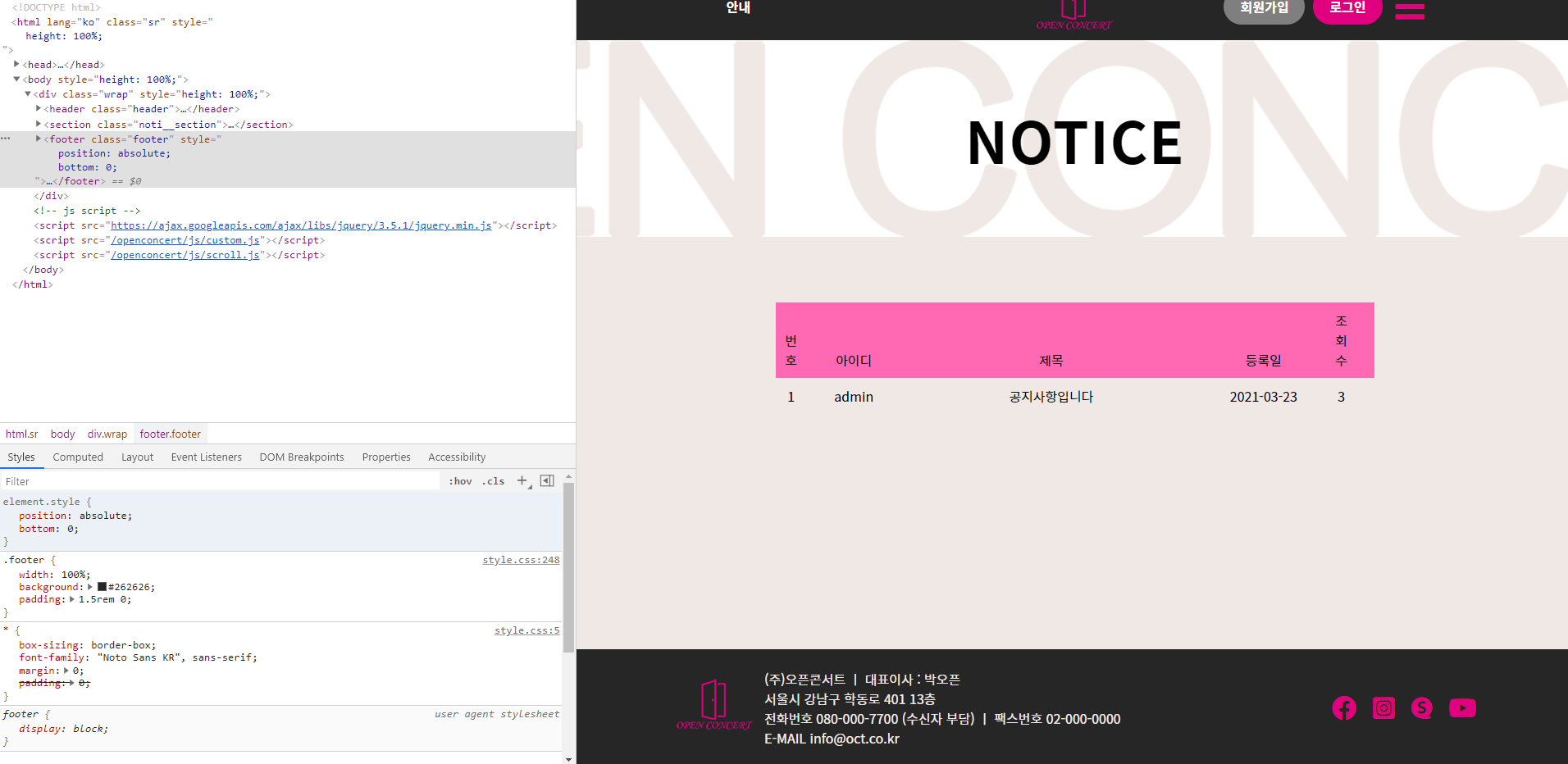Image resolution: width=1568 pixels, height=764 pixels.
Task: Switch to the Event Listeners tab
Action: pyautogui.click(x=207, y=457)
